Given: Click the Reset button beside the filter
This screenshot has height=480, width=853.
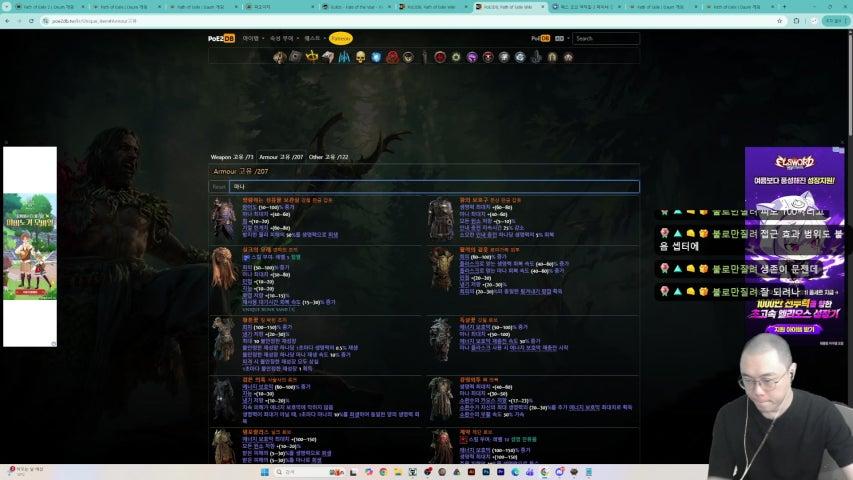Looking at the screenshot, I should click(x=219, y=187).
